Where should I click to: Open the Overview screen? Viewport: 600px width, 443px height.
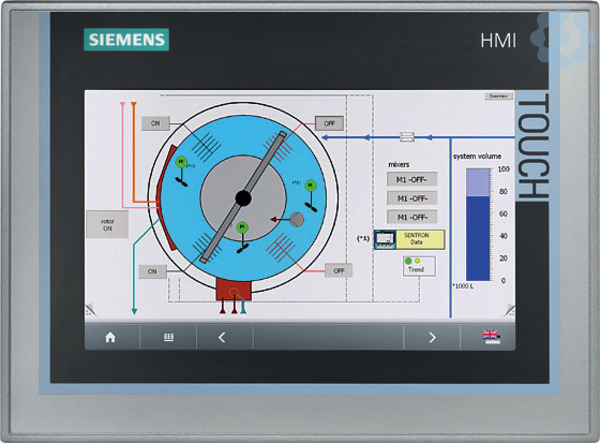point(497,97)
